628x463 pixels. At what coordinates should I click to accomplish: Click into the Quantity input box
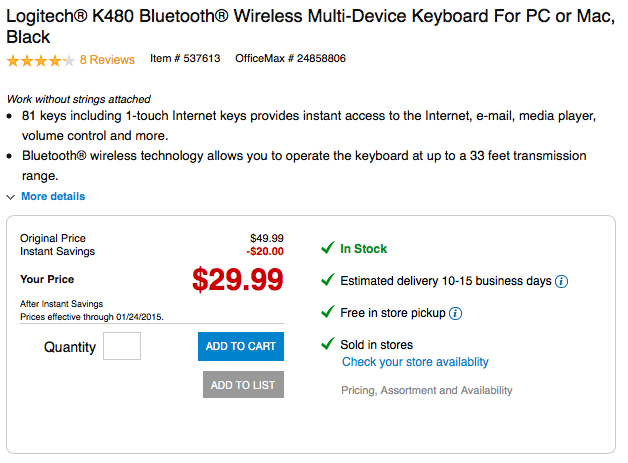coord(122,346)
